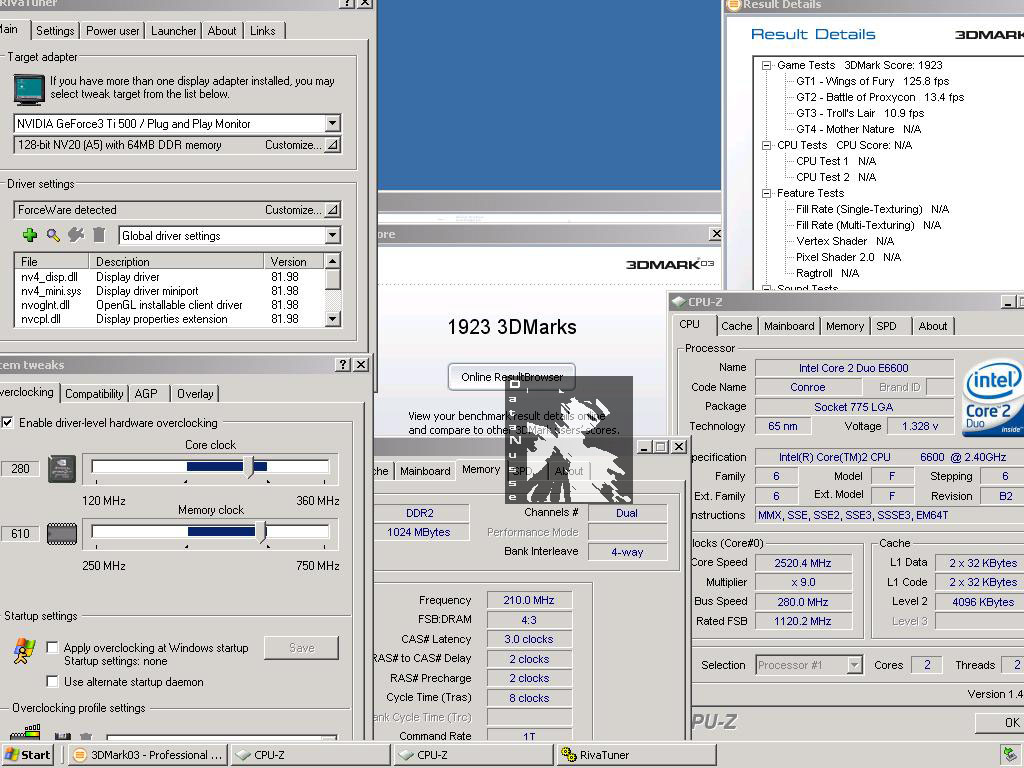Collapse the Game Tests tree node
This screenshot has width=1024, height=768.
[767, 65]
